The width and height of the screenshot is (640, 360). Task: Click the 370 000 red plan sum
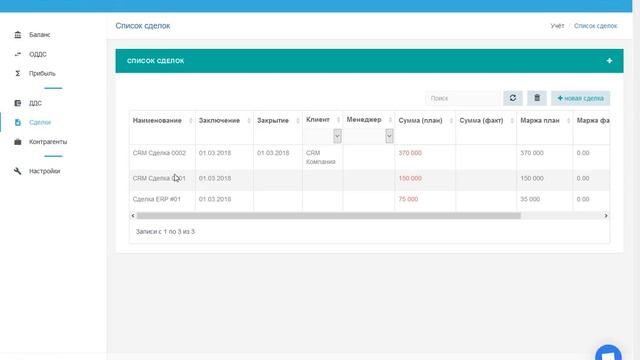410,153
